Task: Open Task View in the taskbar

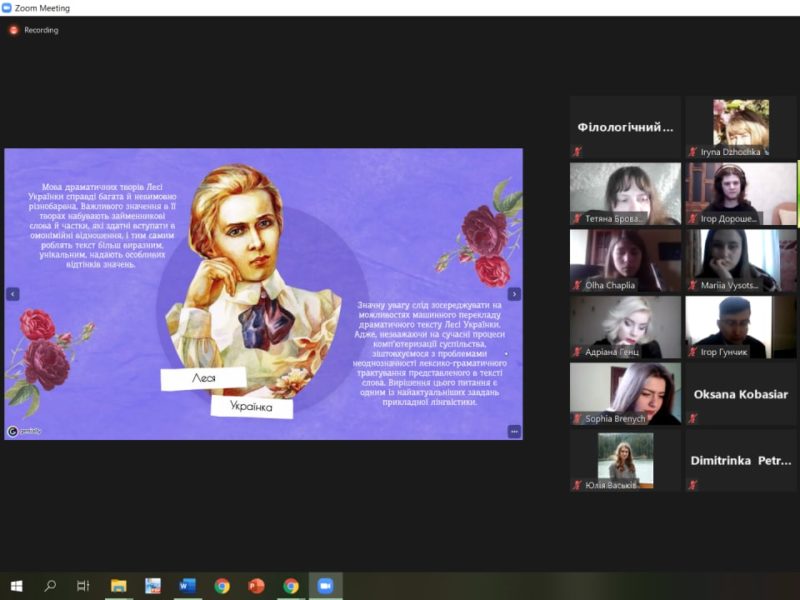Action: 83,586
